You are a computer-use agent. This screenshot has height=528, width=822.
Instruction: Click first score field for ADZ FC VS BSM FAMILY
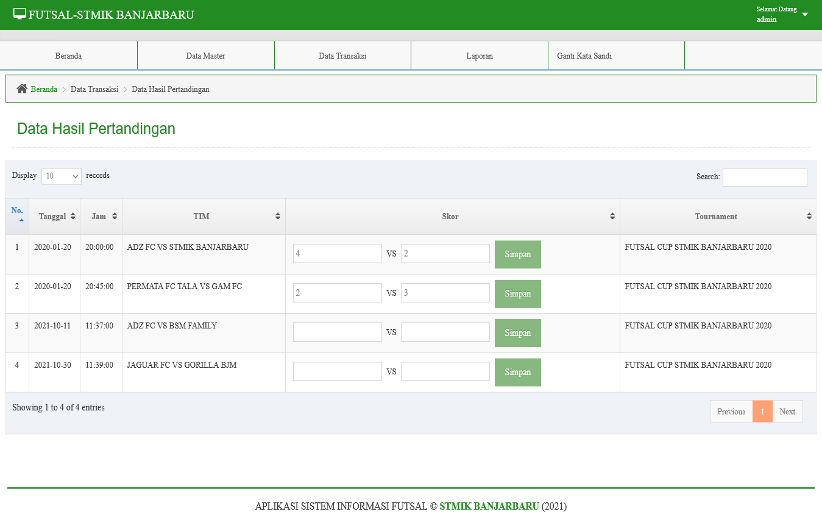click(337, 332)
